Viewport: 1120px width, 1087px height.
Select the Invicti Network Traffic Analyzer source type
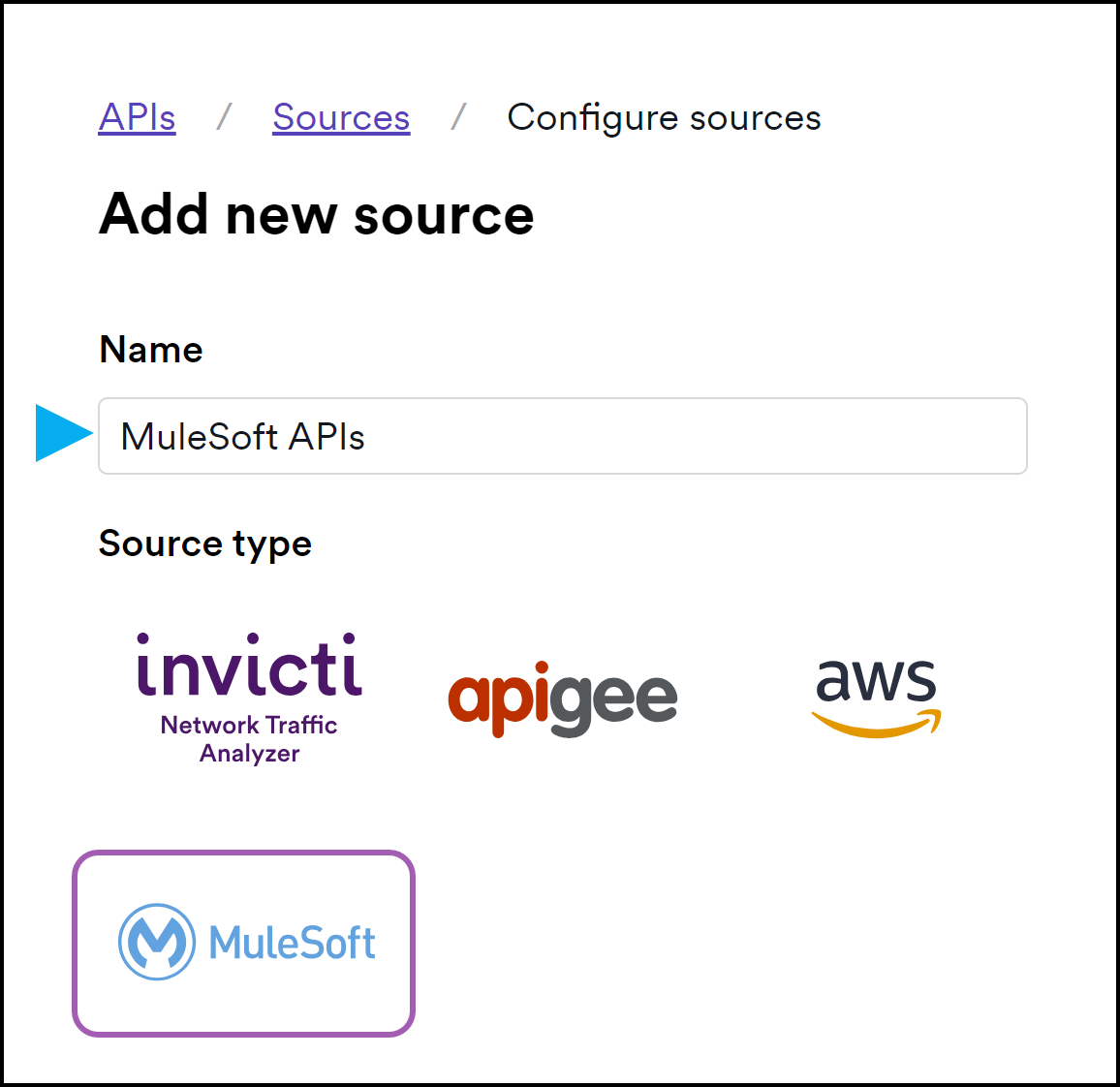point(249,699)
